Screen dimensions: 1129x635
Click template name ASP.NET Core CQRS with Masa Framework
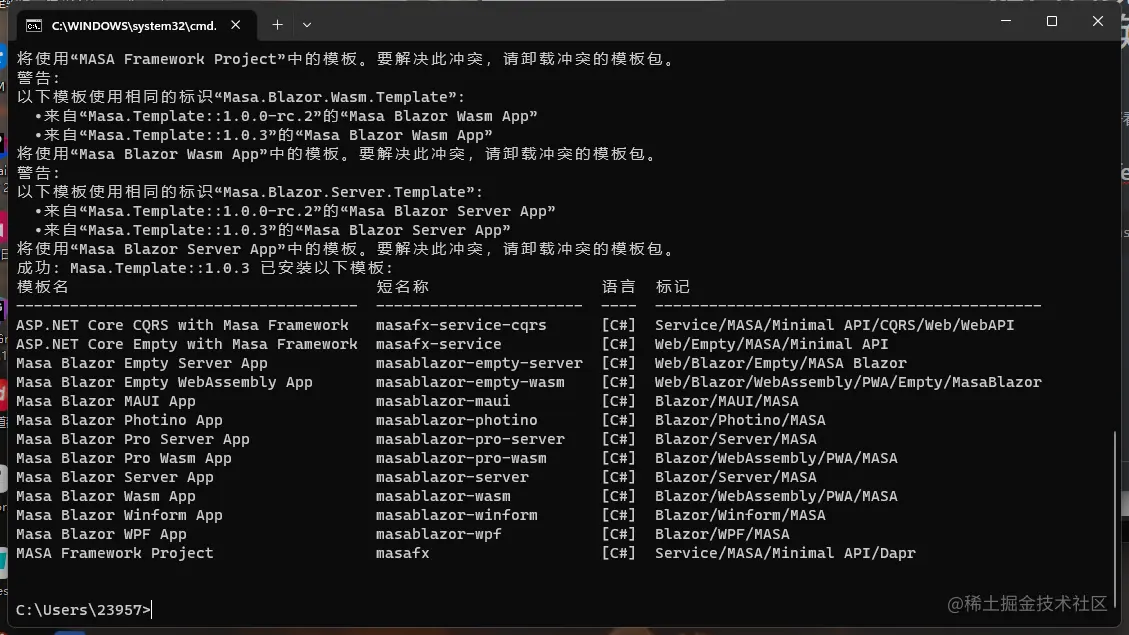tap(182, 325)
